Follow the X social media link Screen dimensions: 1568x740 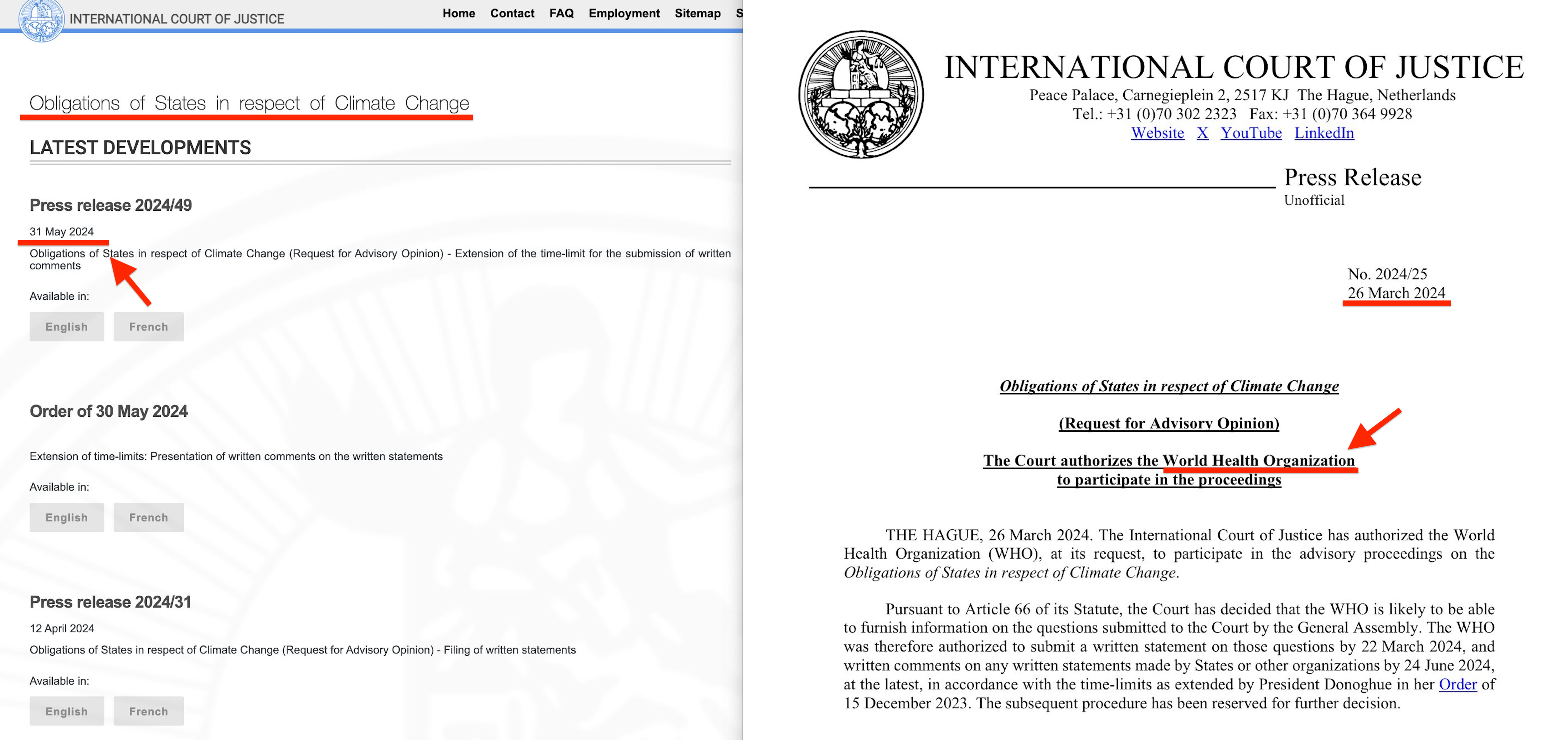click(1202, 133)
